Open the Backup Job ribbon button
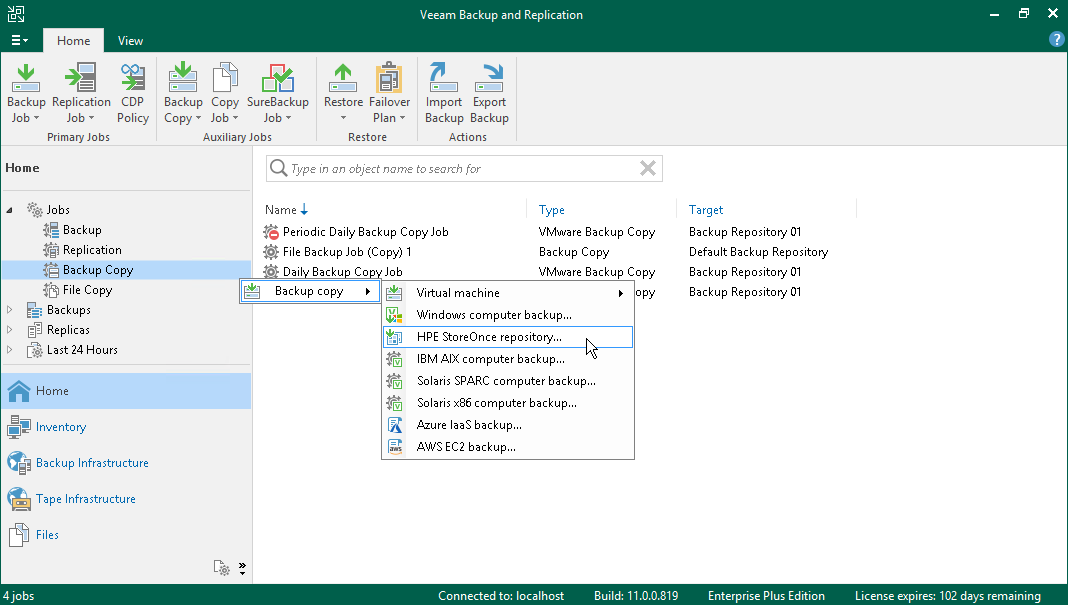 coord(26,93)
